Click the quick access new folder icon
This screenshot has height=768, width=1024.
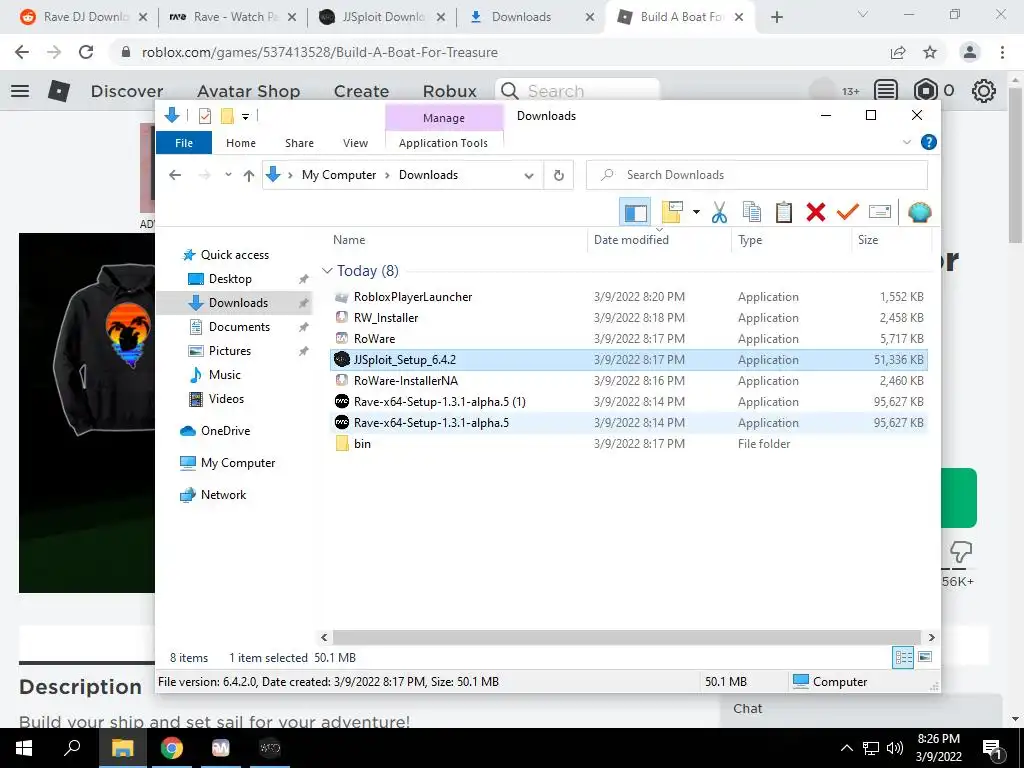click(x=227, y=116)
